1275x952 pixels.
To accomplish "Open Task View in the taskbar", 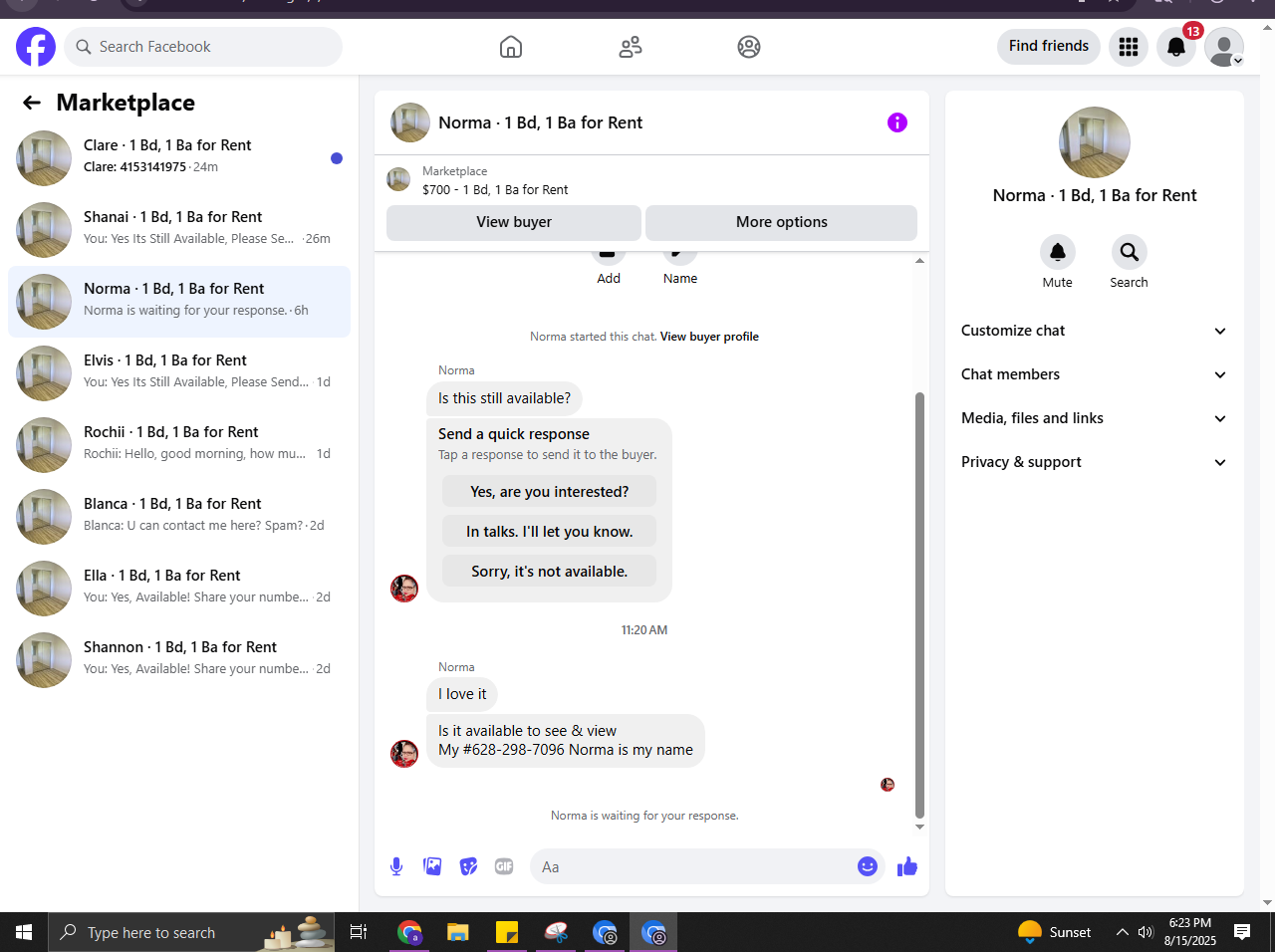I will [359, 932].
